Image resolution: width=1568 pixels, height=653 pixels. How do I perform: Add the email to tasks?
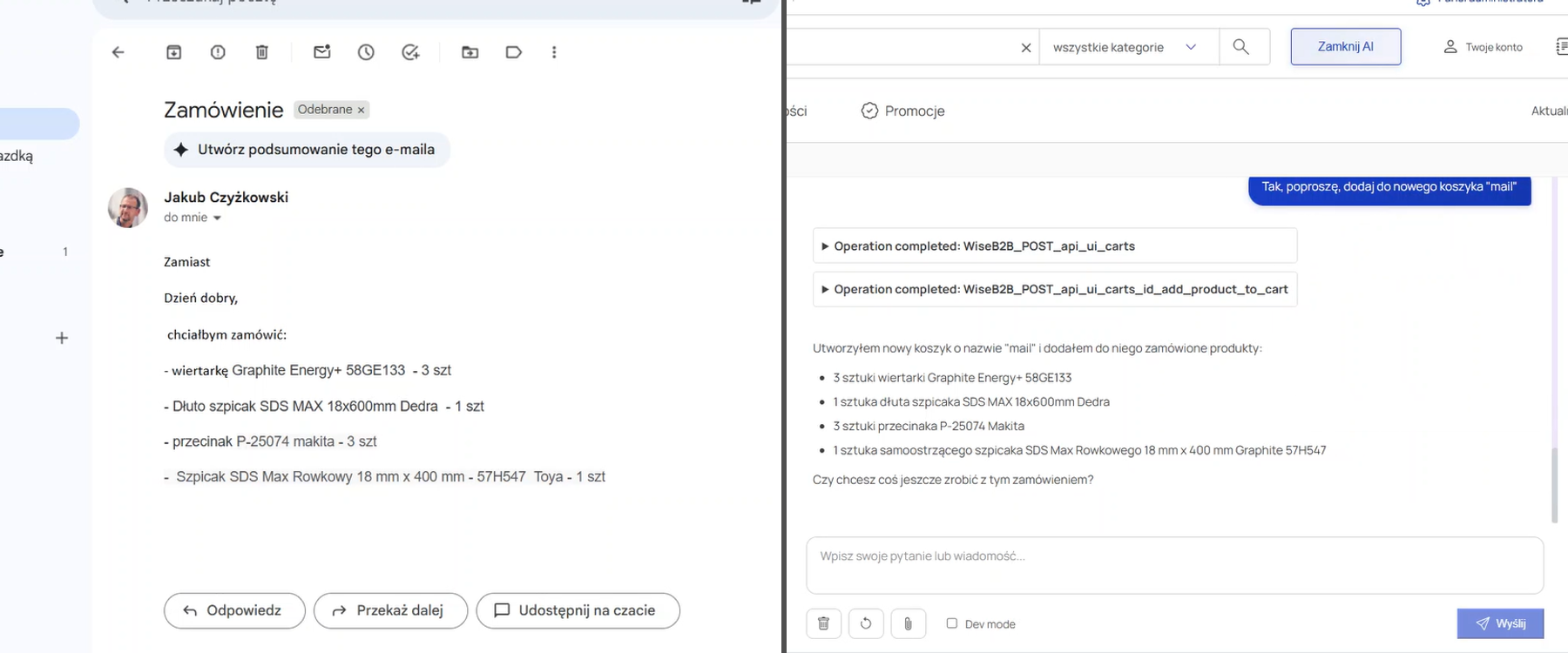tap(410, 52)
